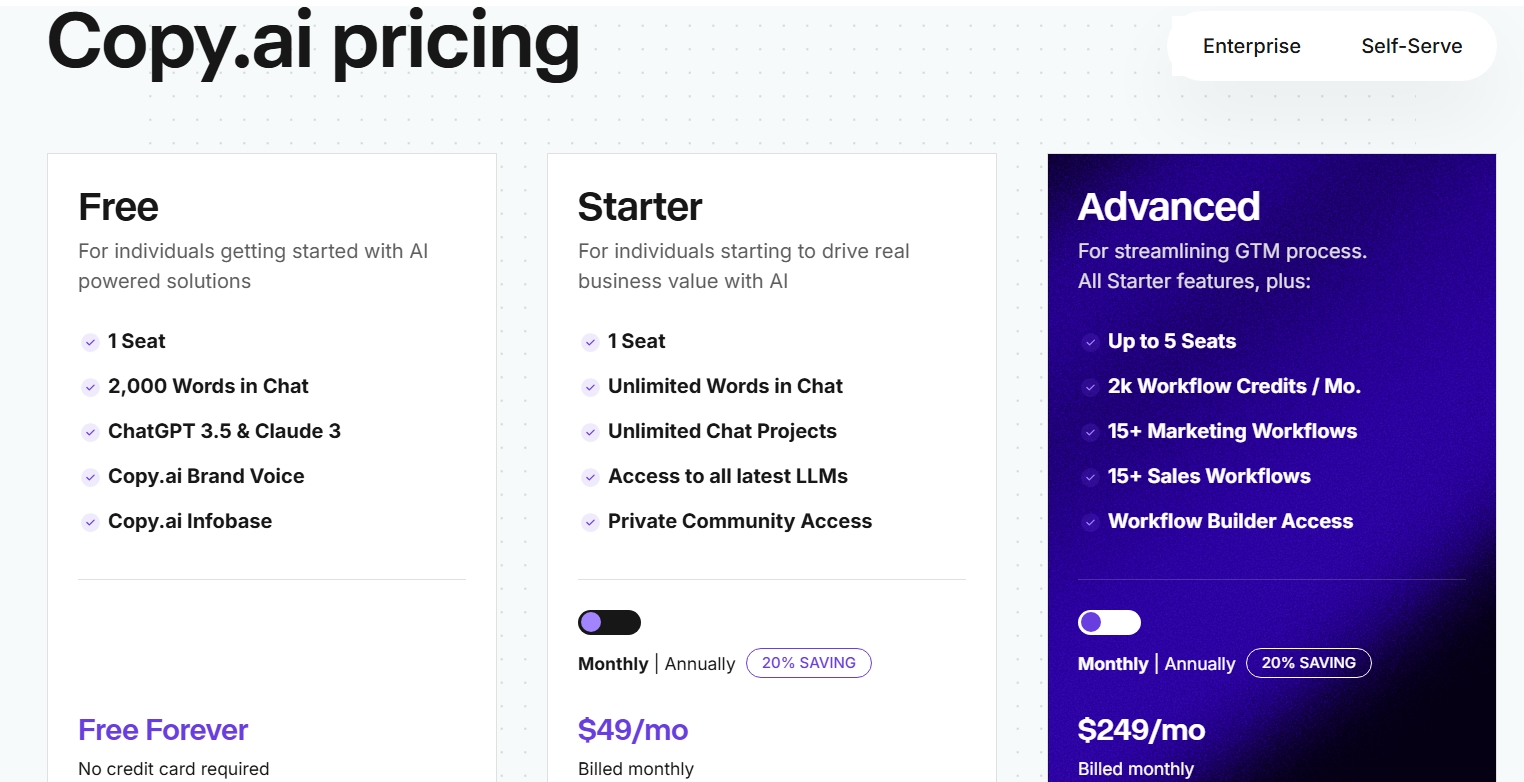Click checkmark icon beside Free plan 1 Seat
The image size is (1524, 782).
[x=90, y=342]
